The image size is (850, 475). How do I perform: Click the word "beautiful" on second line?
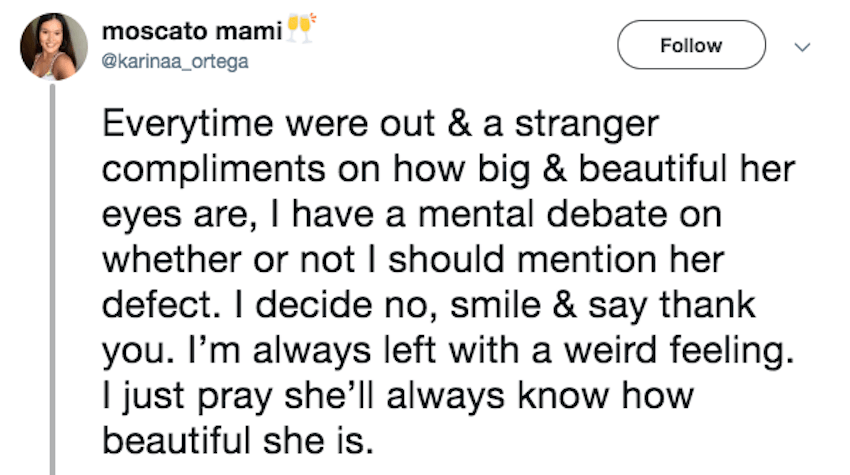coord(653,168)
